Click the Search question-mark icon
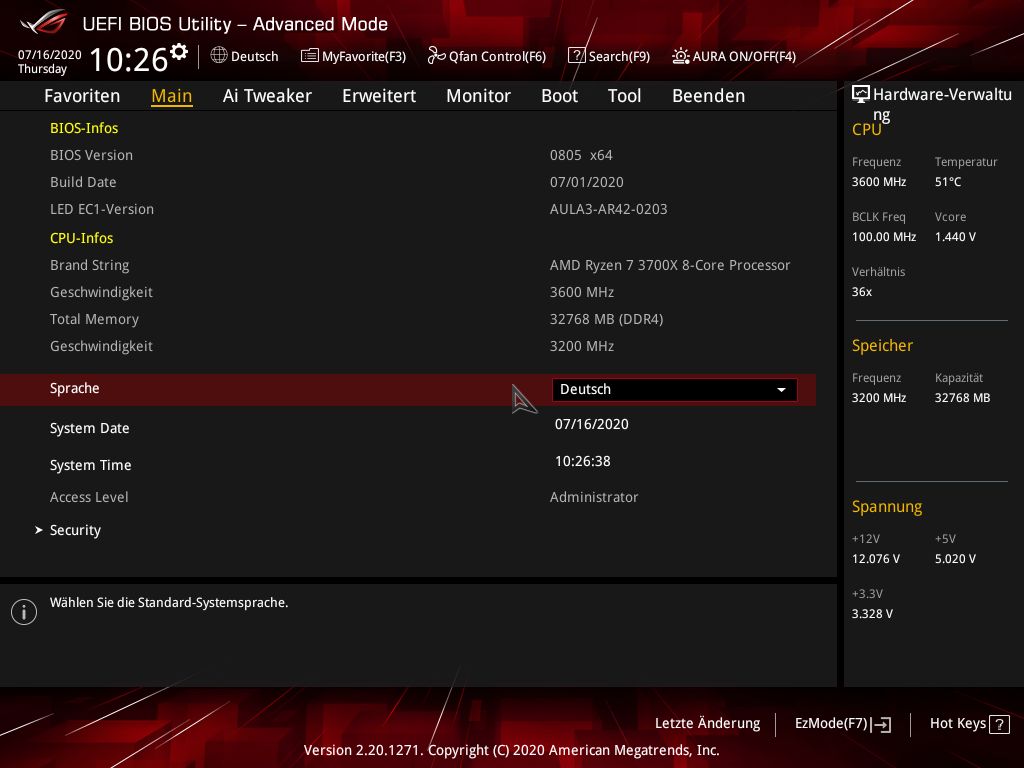Viewport: 1024px width, 768px height. click(x=576, y=56)
